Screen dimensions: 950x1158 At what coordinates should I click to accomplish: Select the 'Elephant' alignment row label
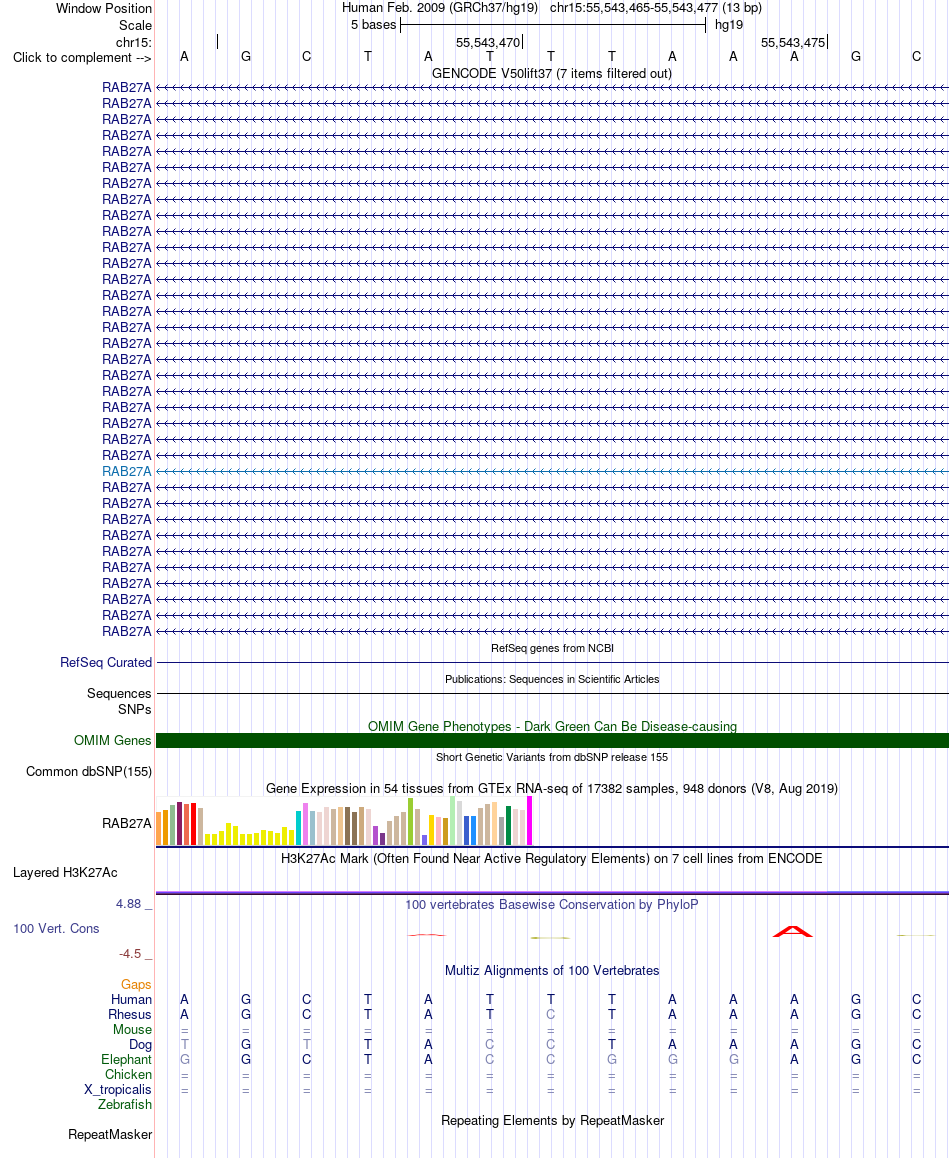coord(126,1059)
